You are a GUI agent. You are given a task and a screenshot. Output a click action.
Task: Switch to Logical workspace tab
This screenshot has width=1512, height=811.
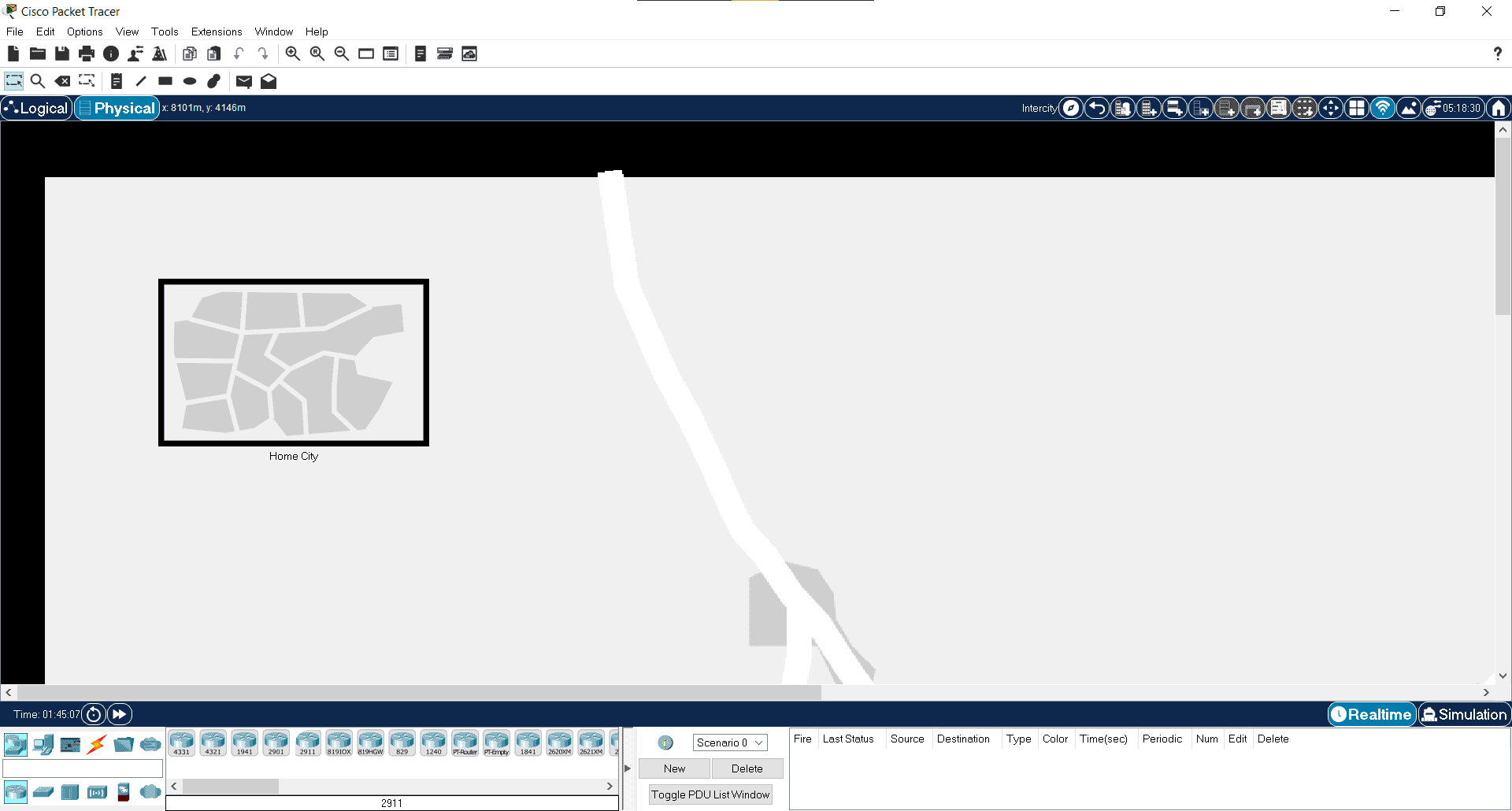tap(37, 108)
